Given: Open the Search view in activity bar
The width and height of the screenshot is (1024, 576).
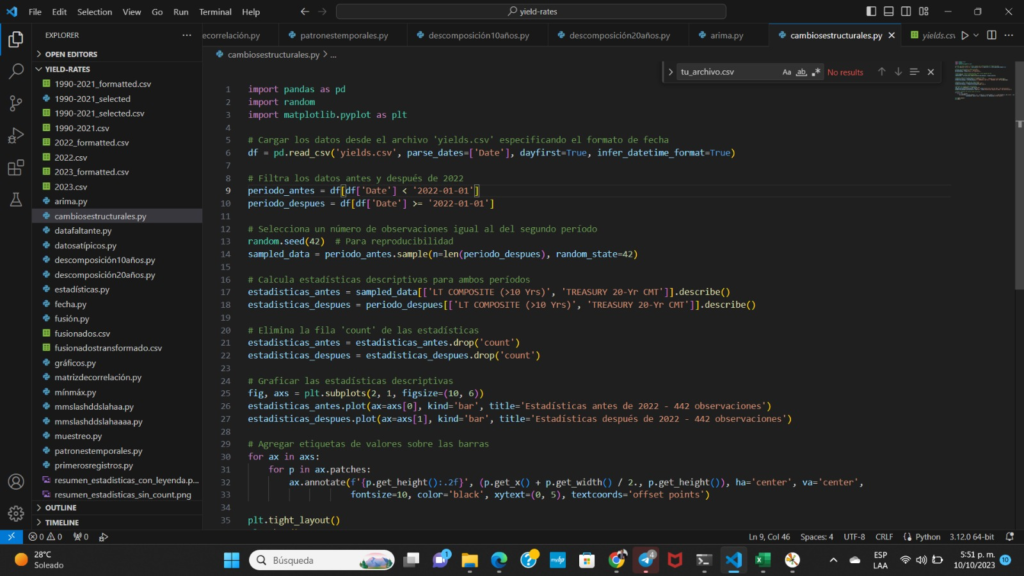Looking at the screenshot, I should click(16, 71).
